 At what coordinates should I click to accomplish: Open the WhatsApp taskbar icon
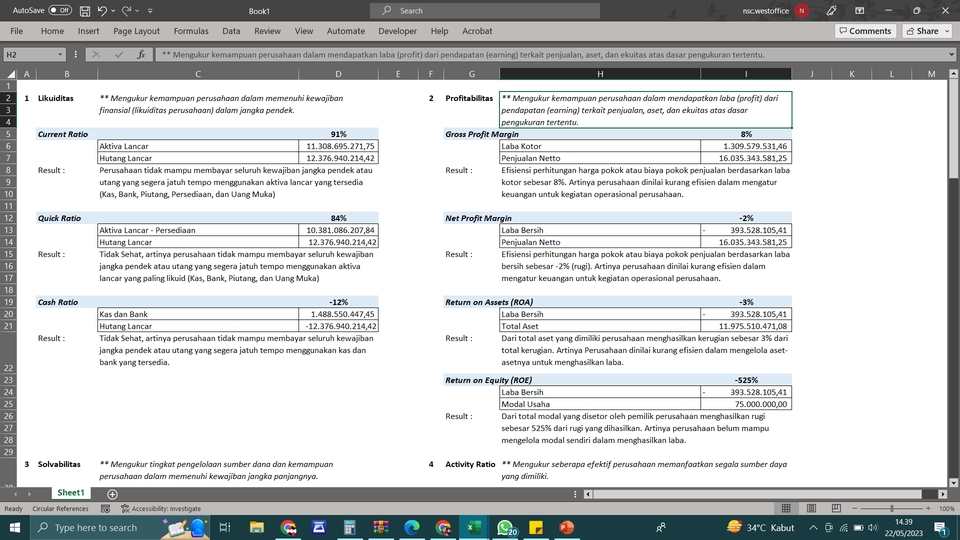point(506,527)
